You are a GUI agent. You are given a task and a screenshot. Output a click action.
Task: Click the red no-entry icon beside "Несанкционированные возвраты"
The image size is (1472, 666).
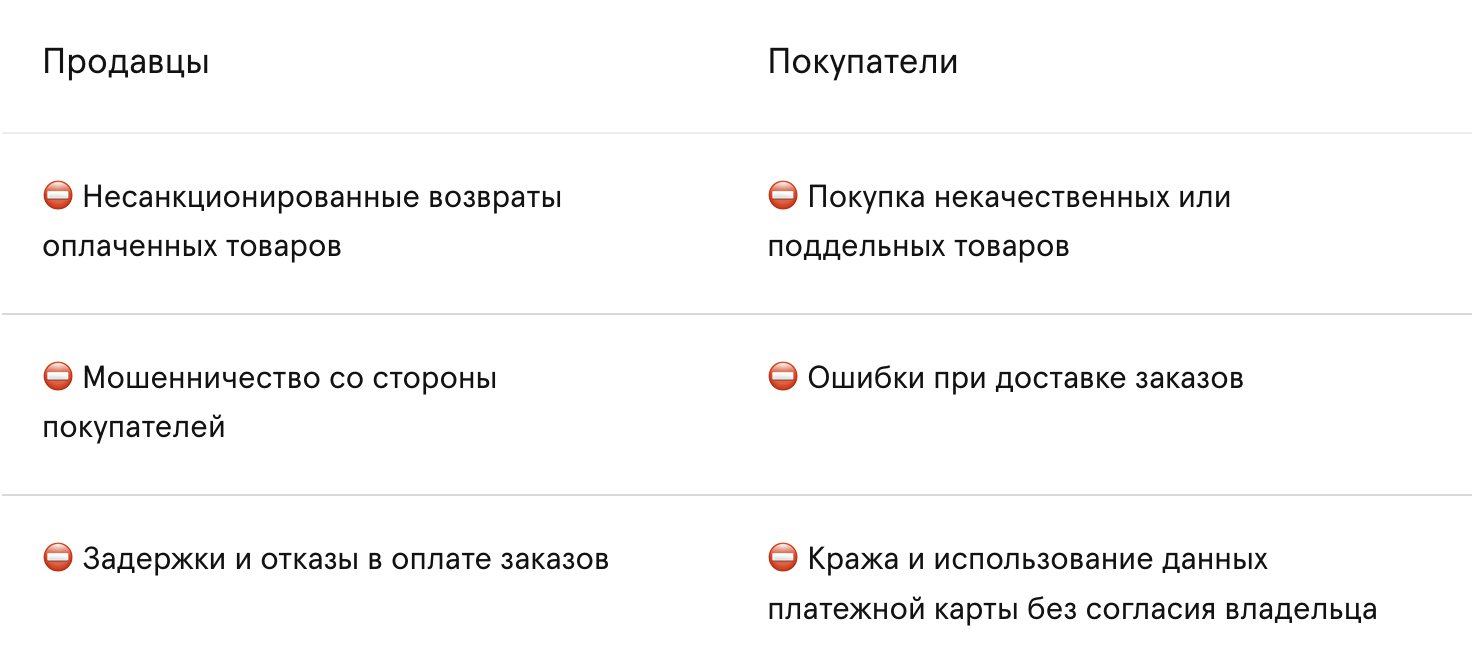point(58,196)
